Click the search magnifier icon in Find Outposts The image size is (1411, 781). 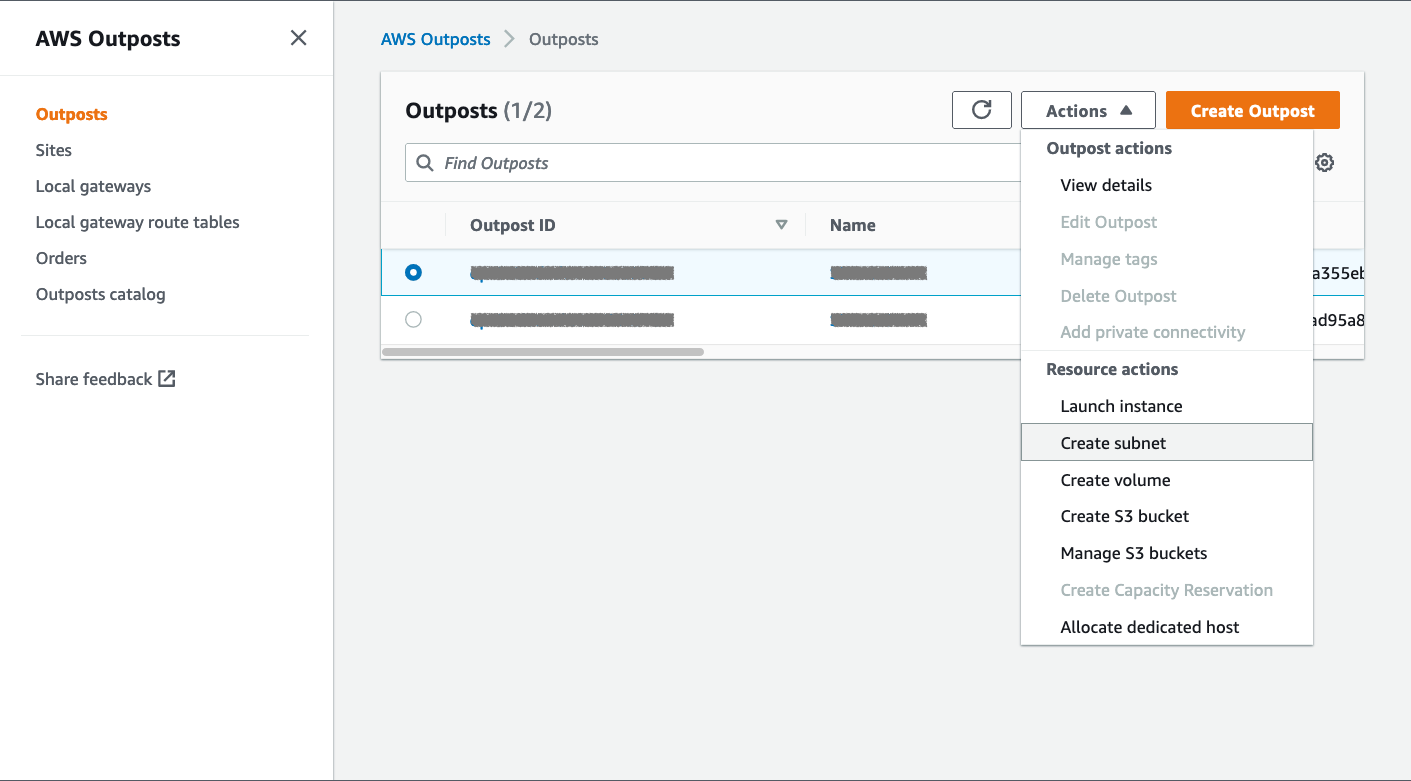(x=425, y=163)
